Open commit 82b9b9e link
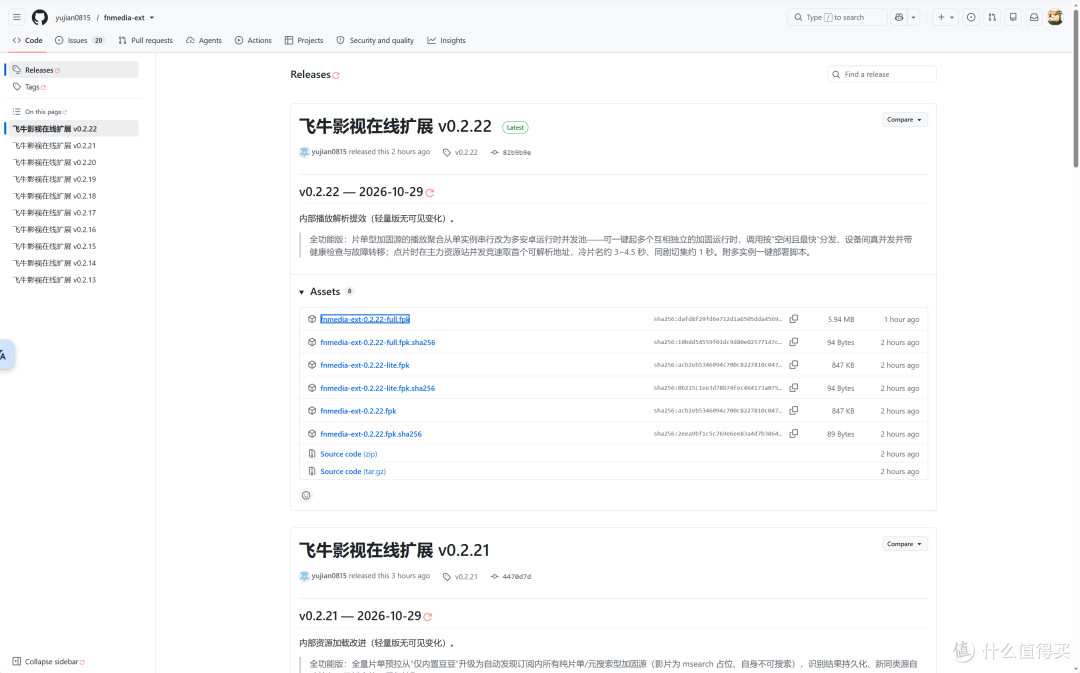Image resolution: width=1080 pixels, height=673 pixels. click(517, 152)
